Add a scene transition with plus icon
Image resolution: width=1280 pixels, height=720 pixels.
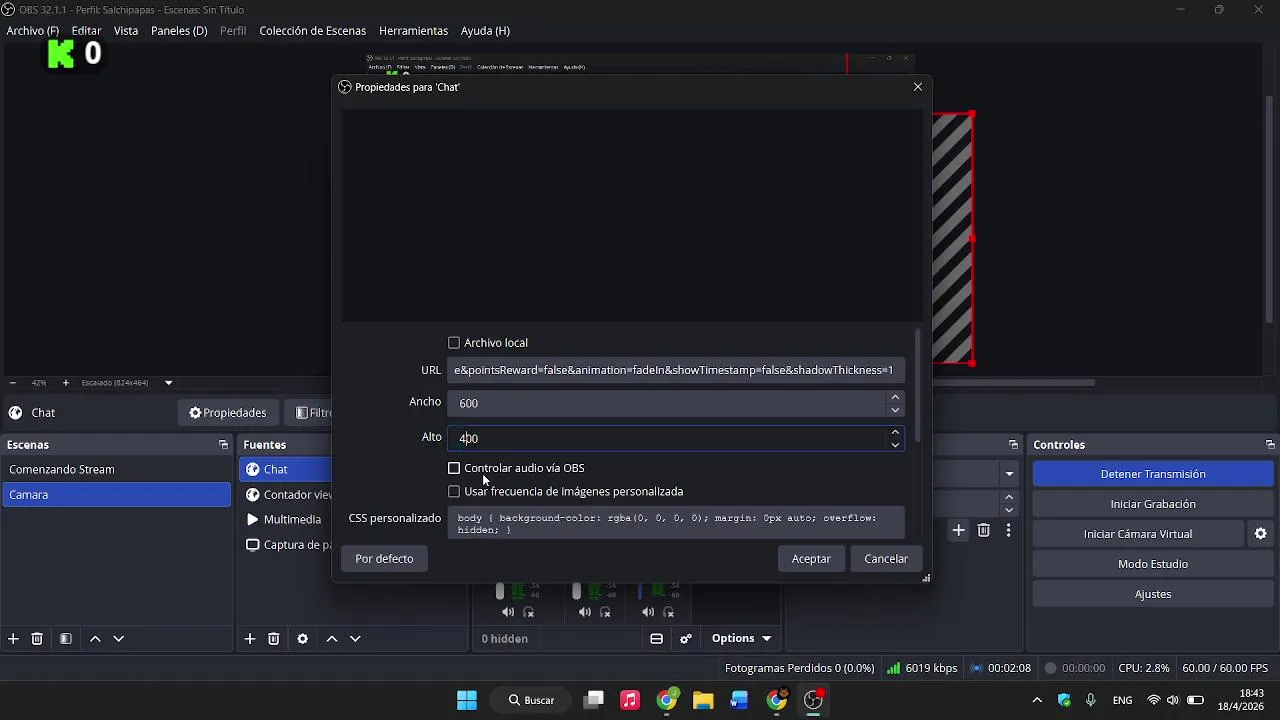tap(959, 531)
